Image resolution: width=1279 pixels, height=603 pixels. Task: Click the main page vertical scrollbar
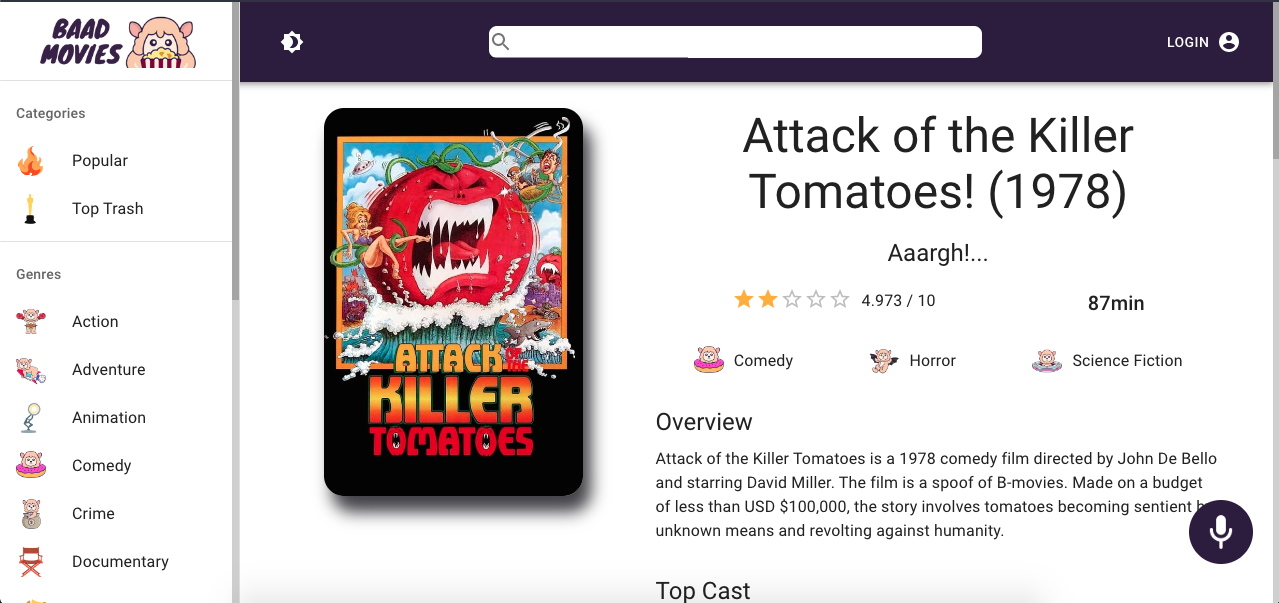point(1275,80)
